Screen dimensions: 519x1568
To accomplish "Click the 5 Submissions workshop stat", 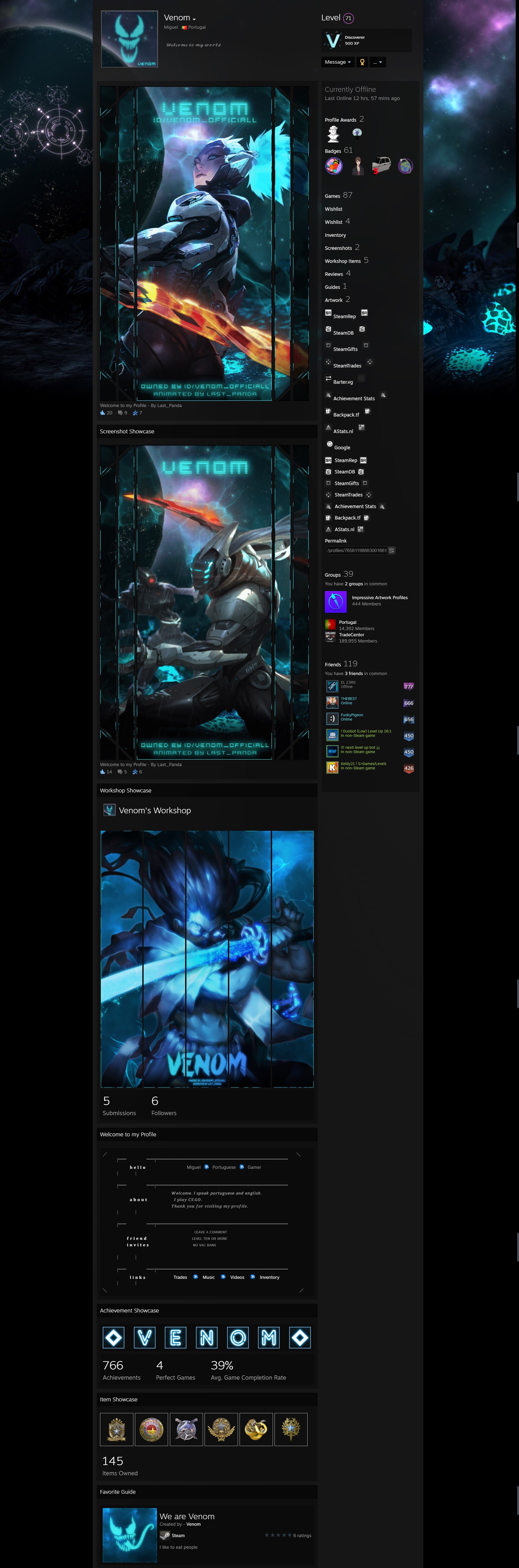I will pyautogui.click(x=119, y=1106).
